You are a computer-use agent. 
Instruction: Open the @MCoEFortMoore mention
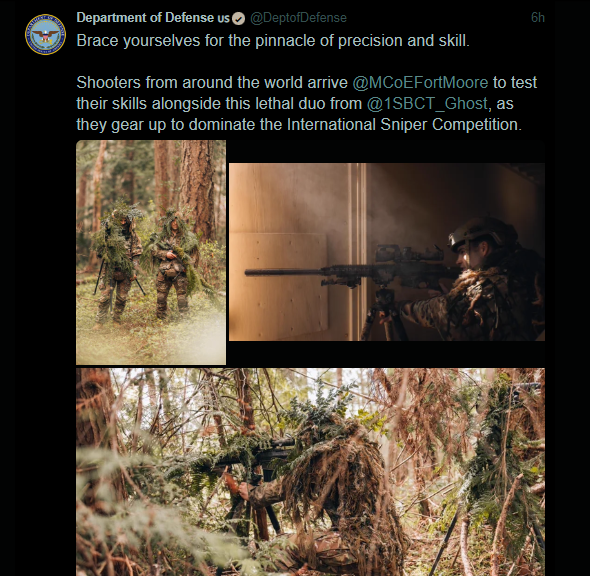click(420, 82)
